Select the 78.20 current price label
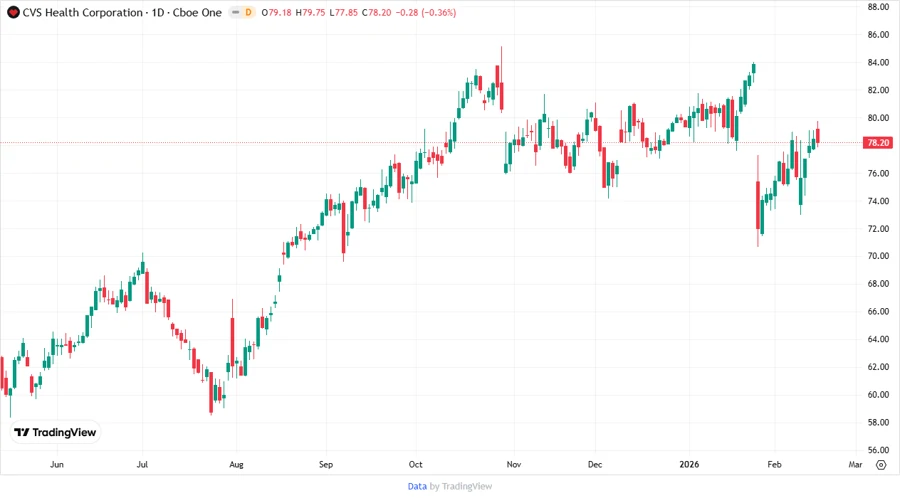The image size is (900, 498). coord(878,143)
